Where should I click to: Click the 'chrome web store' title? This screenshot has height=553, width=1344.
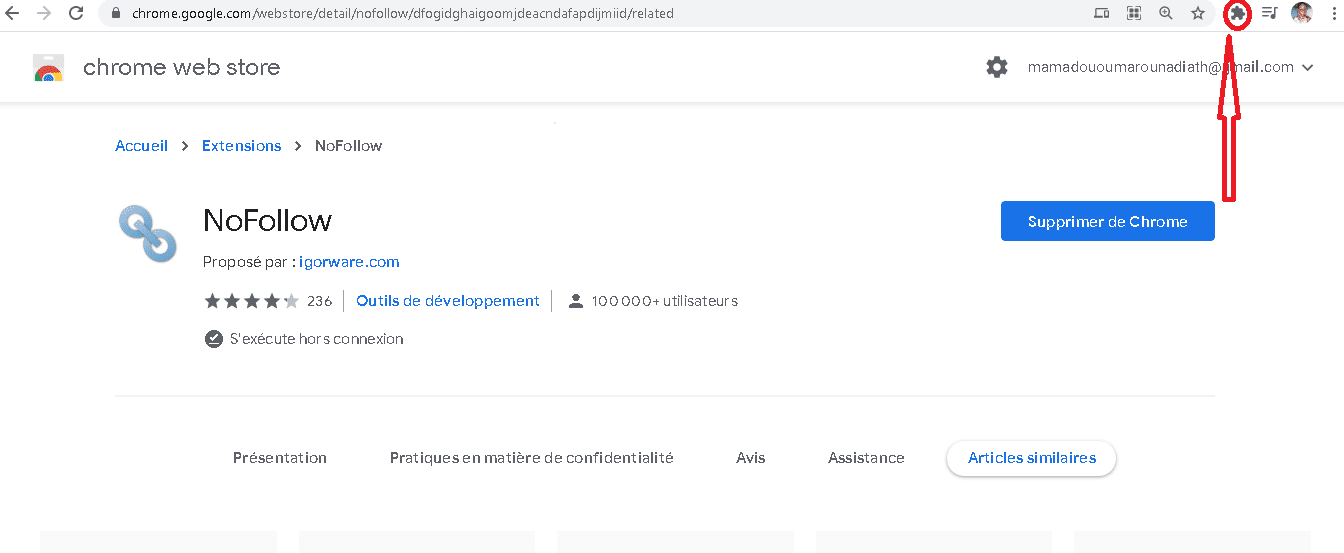pyautogui.click(x=182, y=68)
